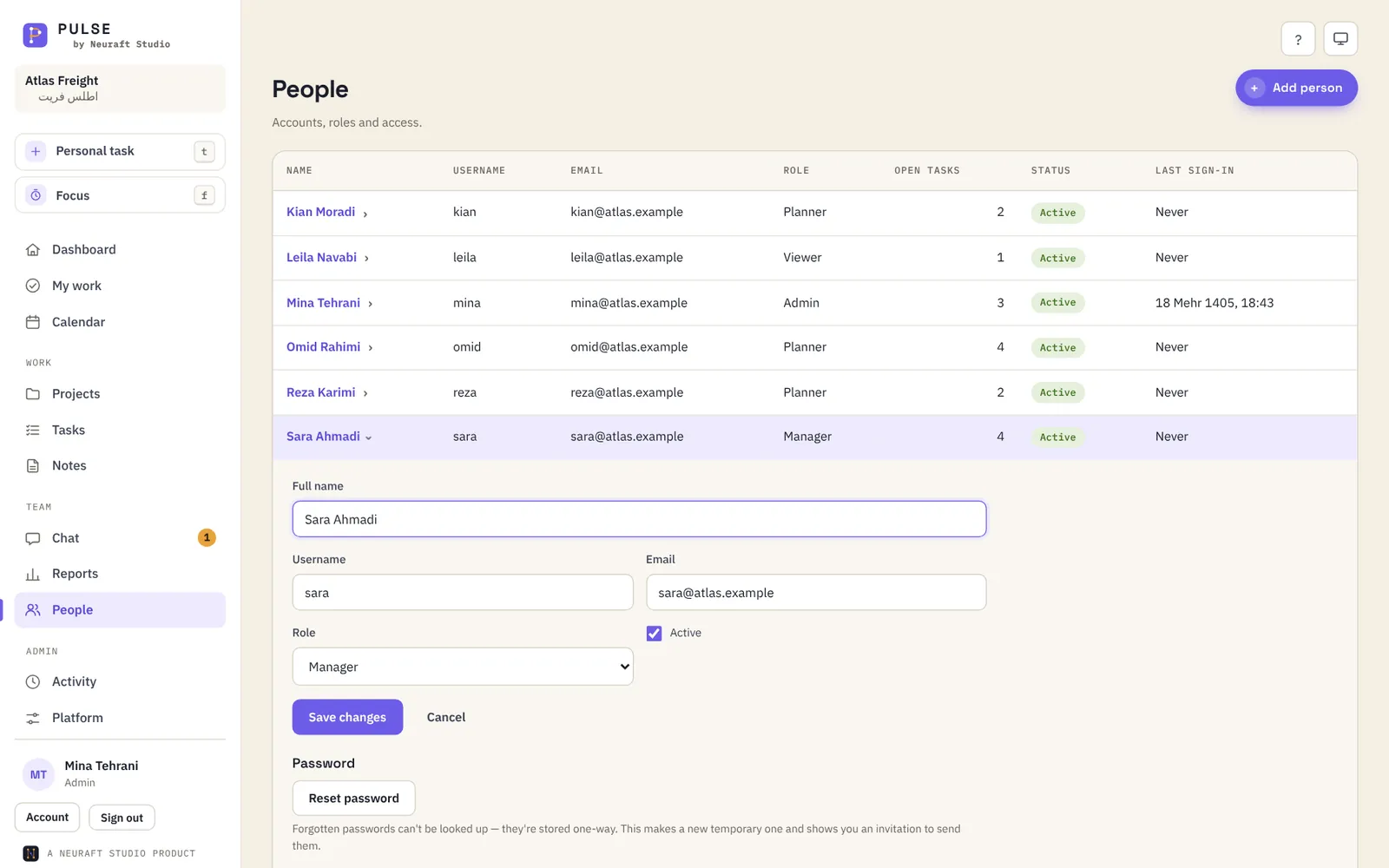Click the Sign out button

pos(122,818)
